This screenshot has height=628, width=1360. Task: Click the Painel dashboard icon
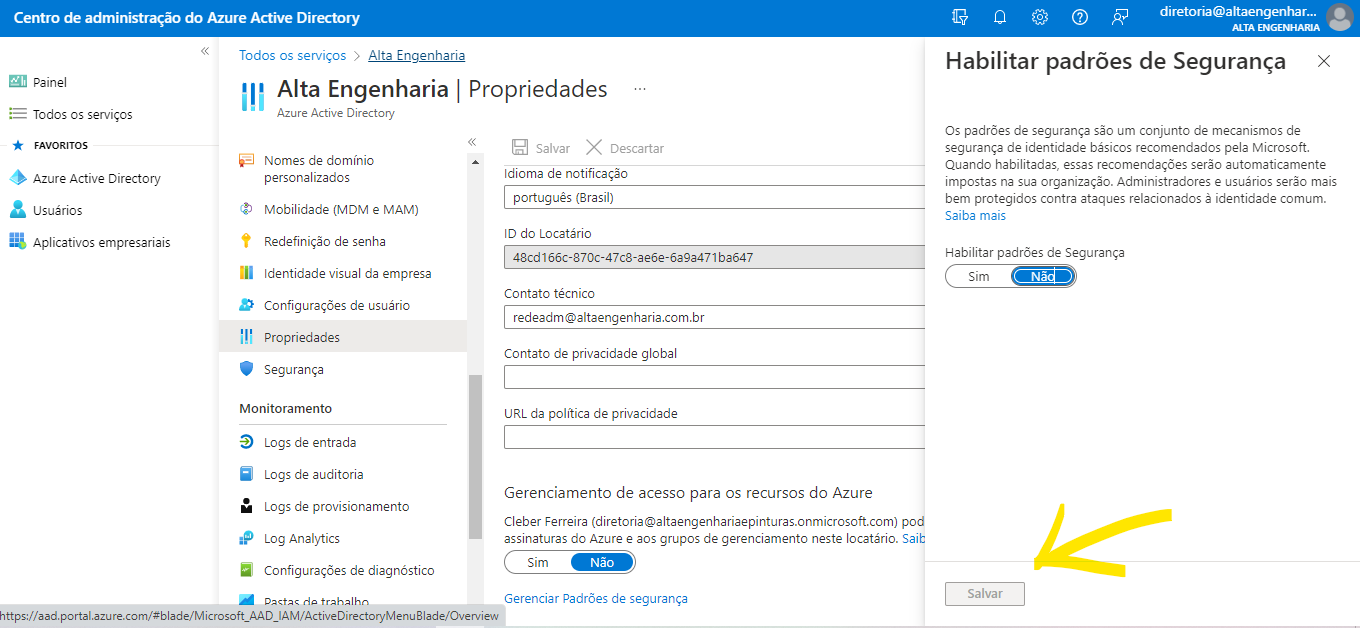click(17, 82)
